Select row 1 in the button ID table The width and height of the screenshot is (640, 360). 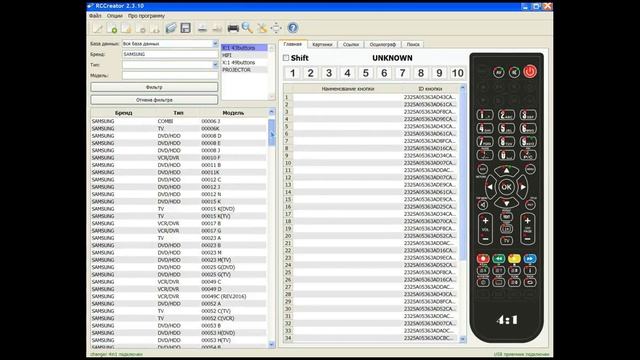point(371,97)
